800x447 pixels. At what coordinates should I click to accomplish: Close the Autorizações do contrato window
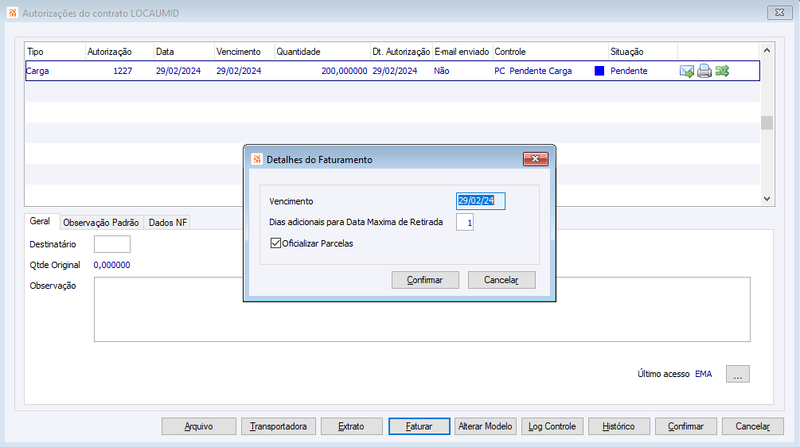(x=780, y=13)
